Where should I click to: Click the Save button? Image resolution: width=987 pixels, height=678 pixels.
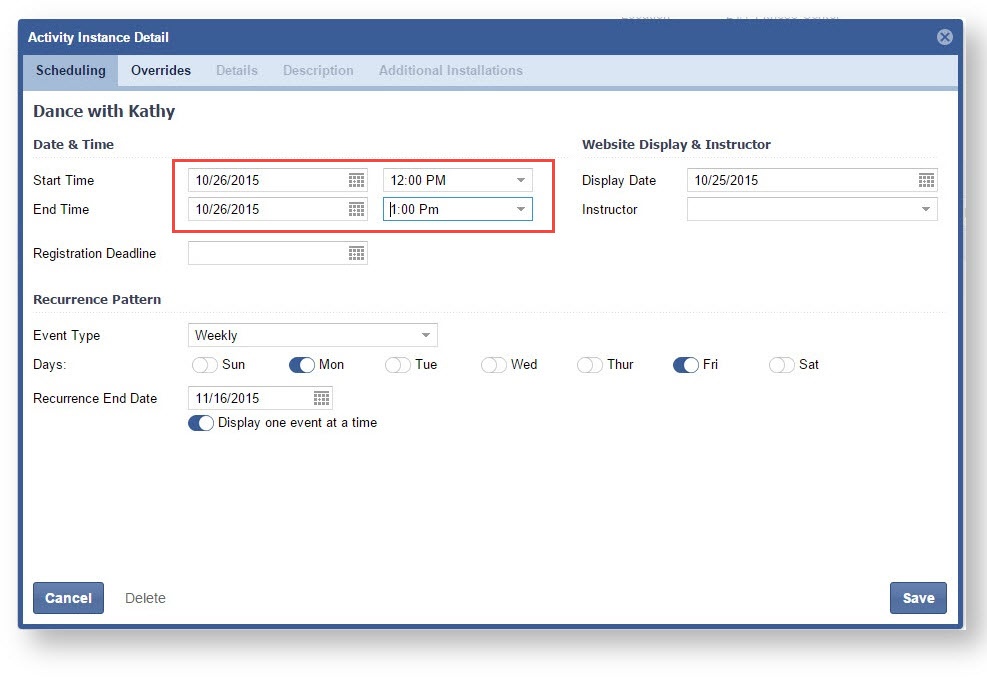click(917, 598)
